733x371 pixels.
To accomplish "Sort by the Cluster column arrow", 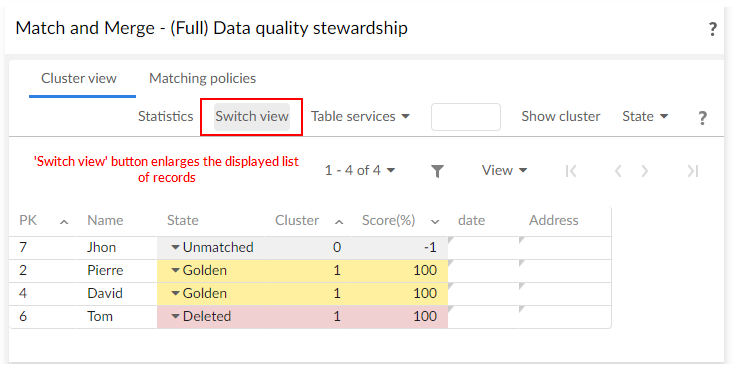I will 339,221.
